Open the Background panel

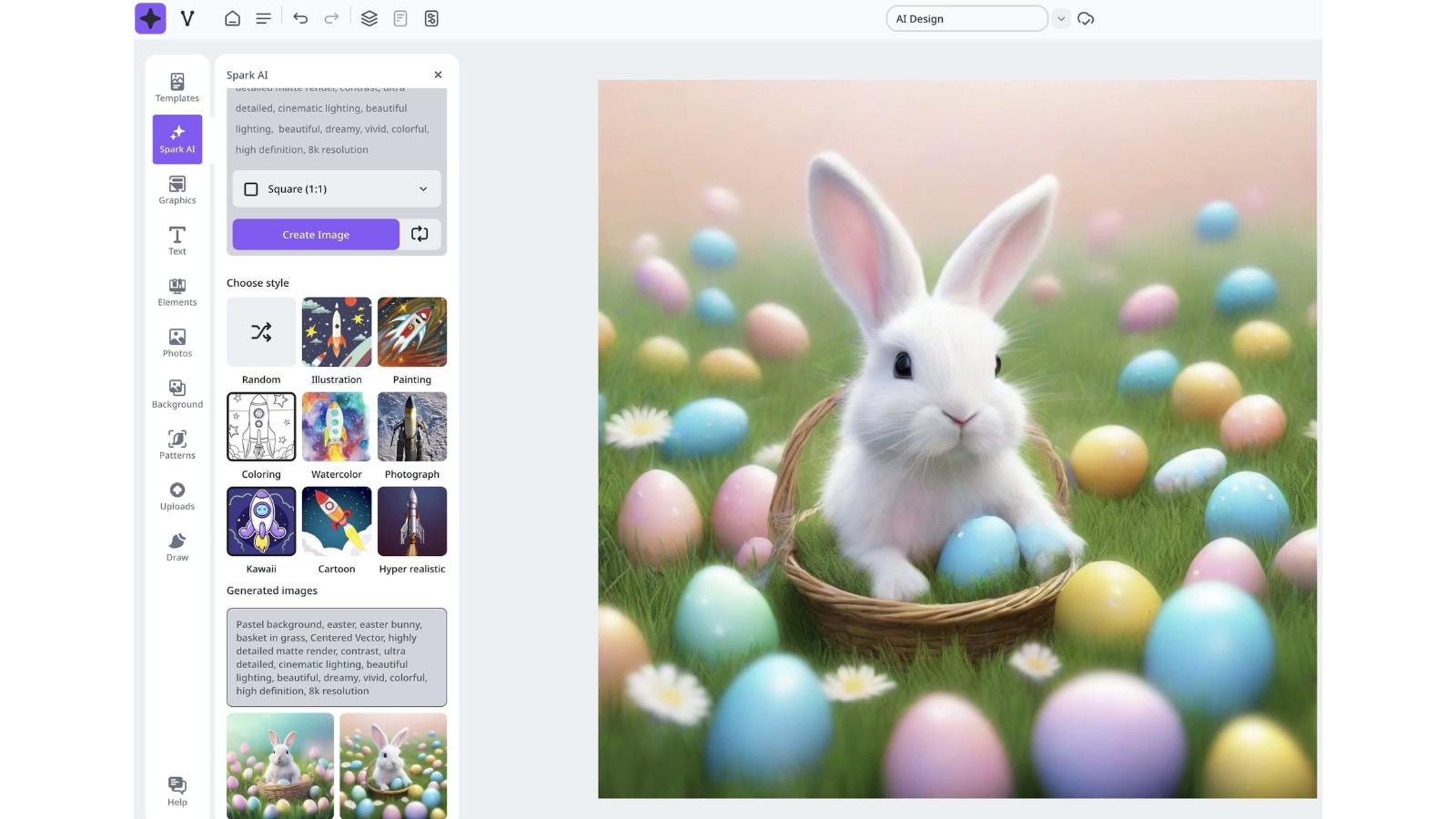tap(177, 393)
